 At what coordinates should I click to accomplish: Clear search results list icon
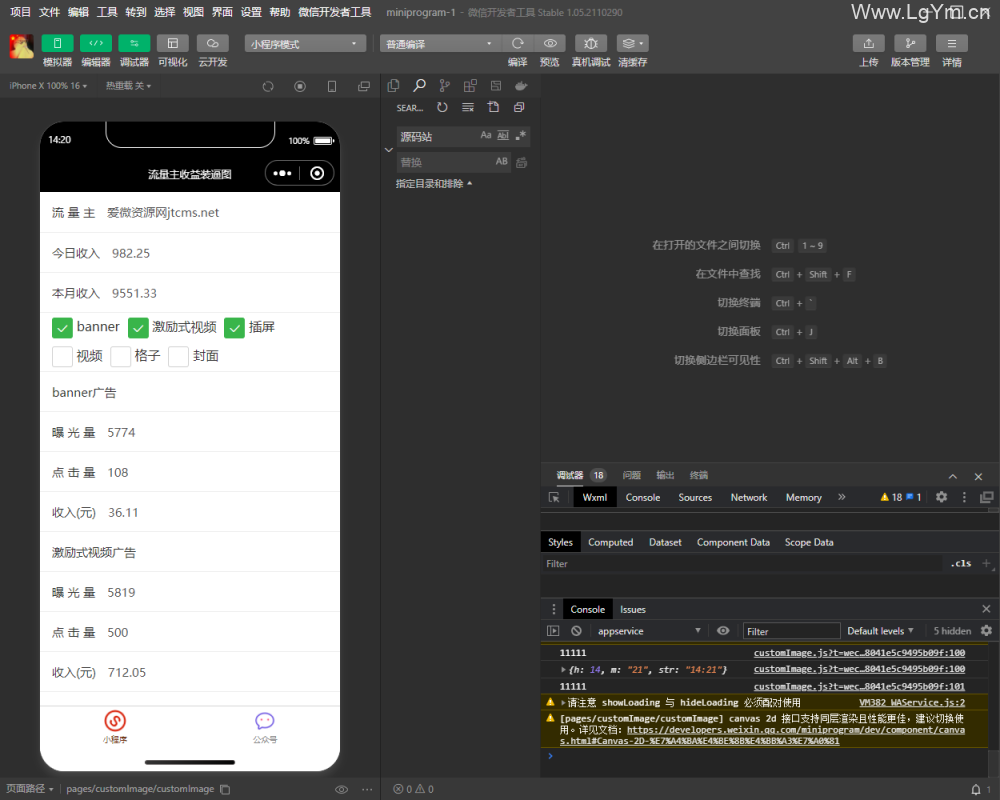click(x=467, y=107)
